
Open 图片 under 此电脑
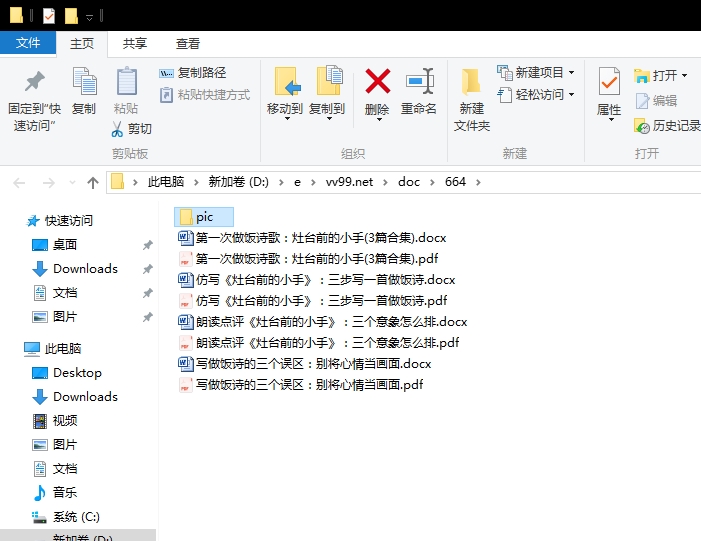pos(54,444)
